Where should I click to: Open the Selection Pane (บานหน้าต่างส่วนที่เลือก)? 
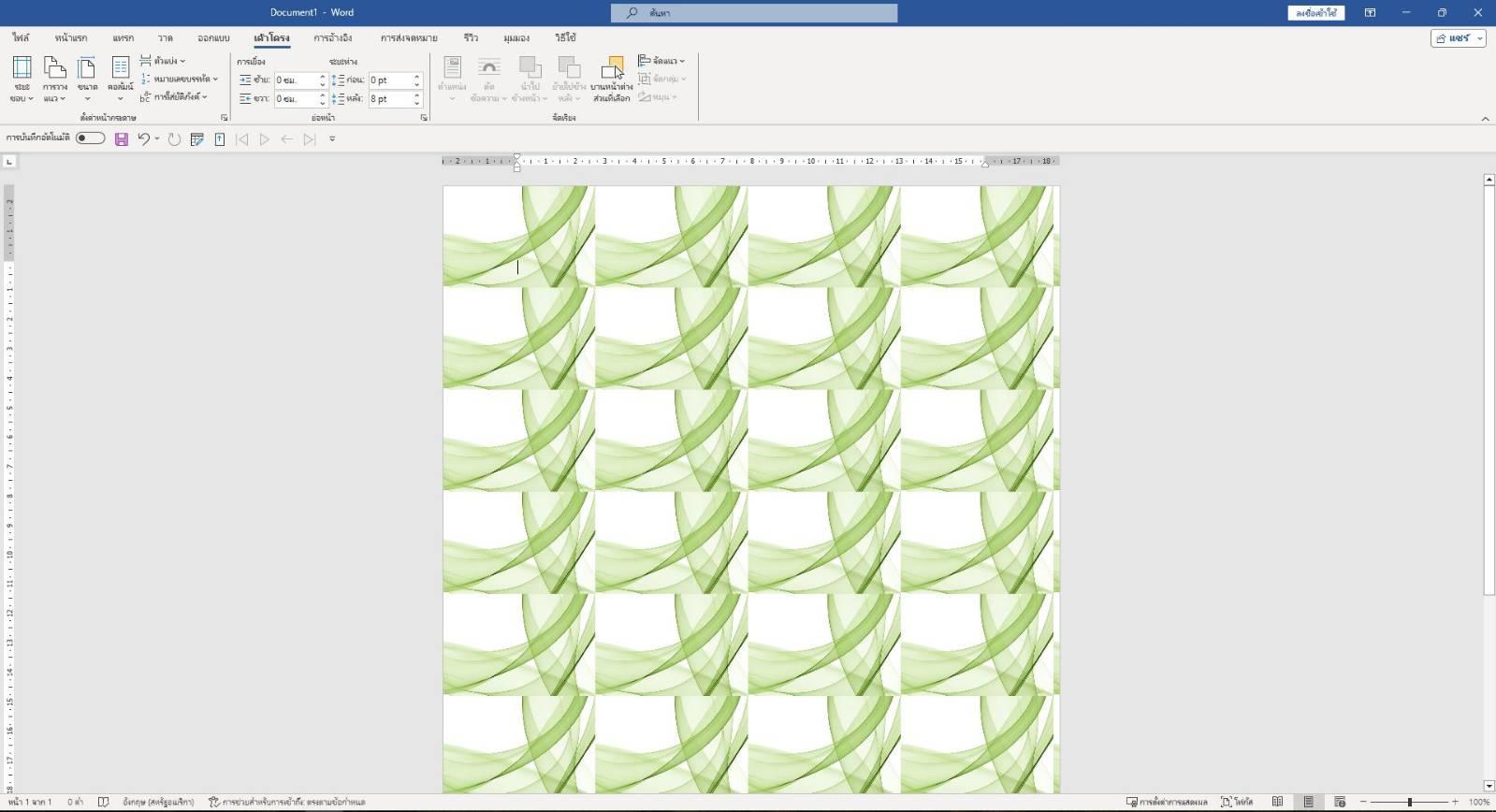pyautogui.click(x=611, y=79)
